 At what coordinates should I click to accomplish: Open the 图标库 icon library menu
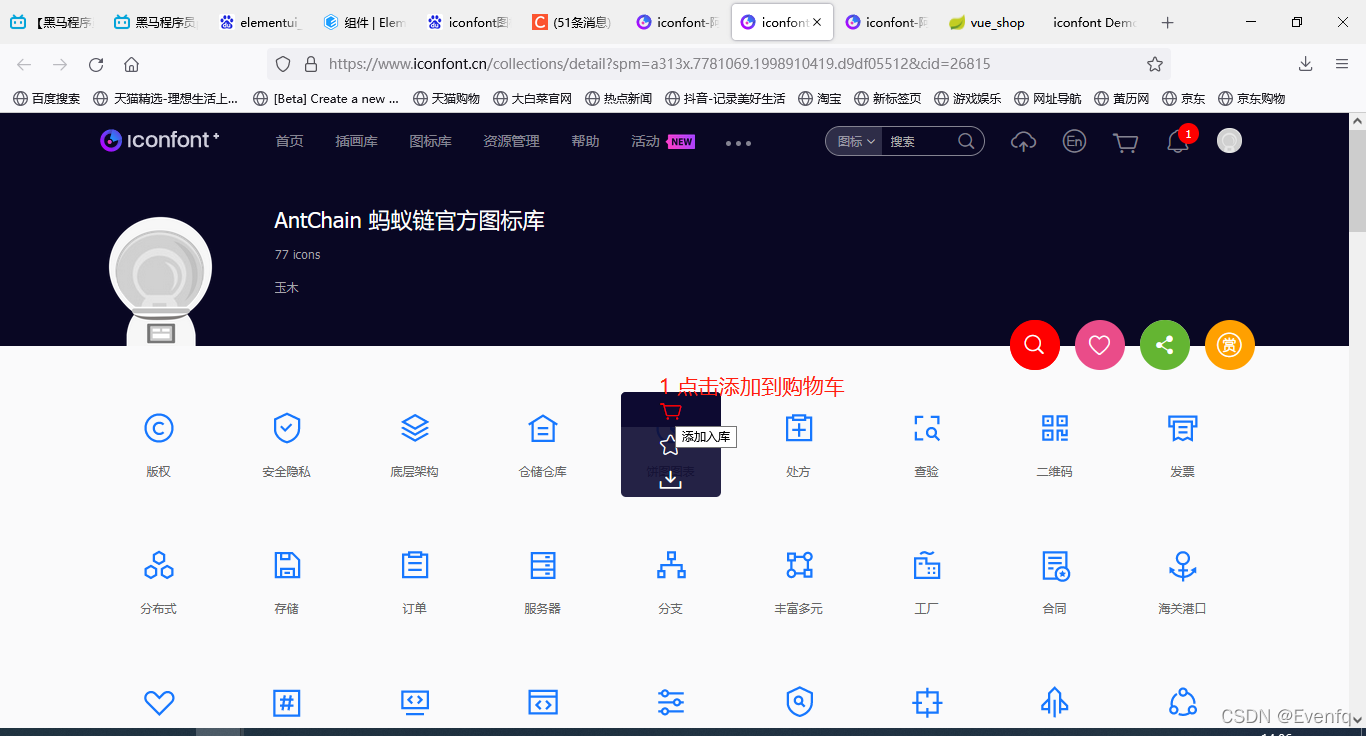(430, 141)
